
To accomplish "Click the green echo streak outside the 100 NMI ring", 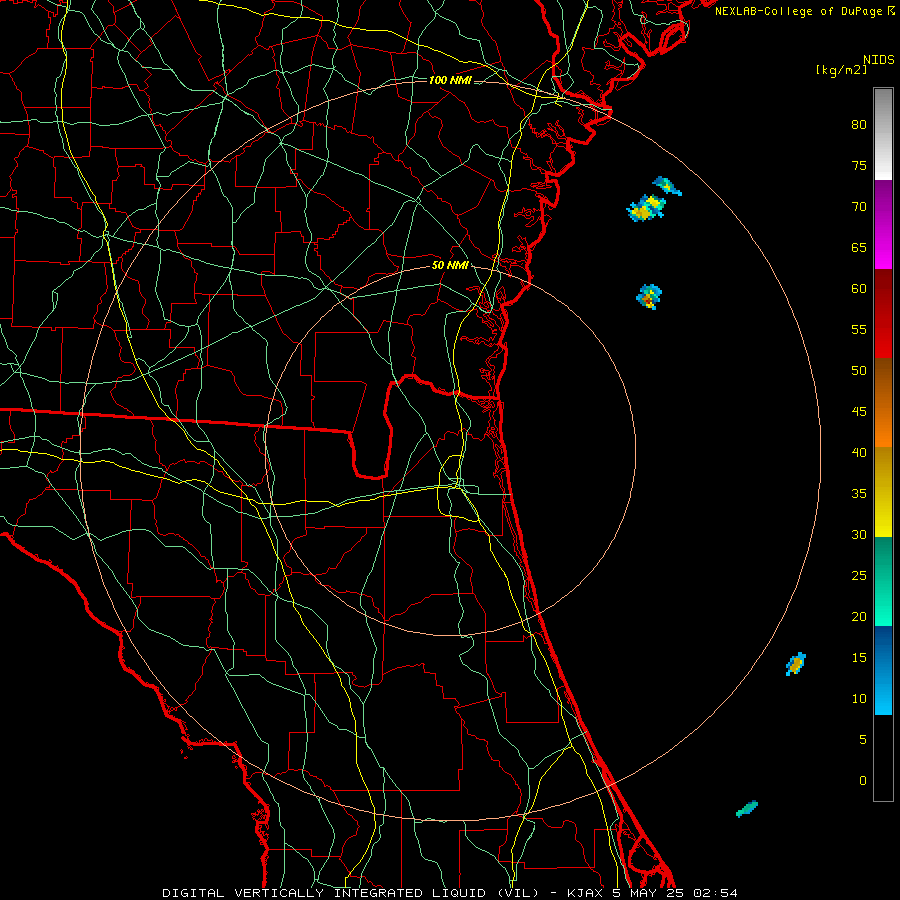I will click(x=747, y=809).
